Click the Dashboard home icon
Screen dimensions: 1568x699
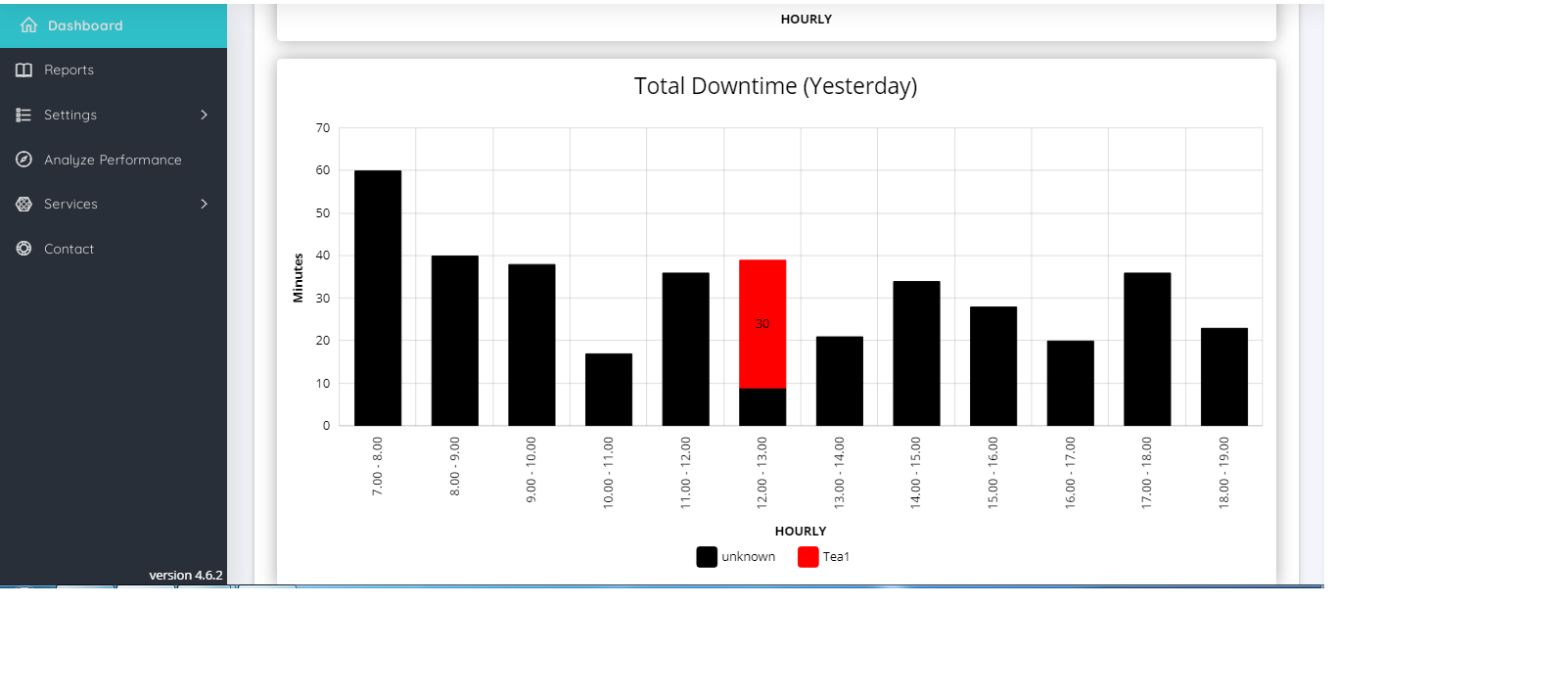[28, 25]
